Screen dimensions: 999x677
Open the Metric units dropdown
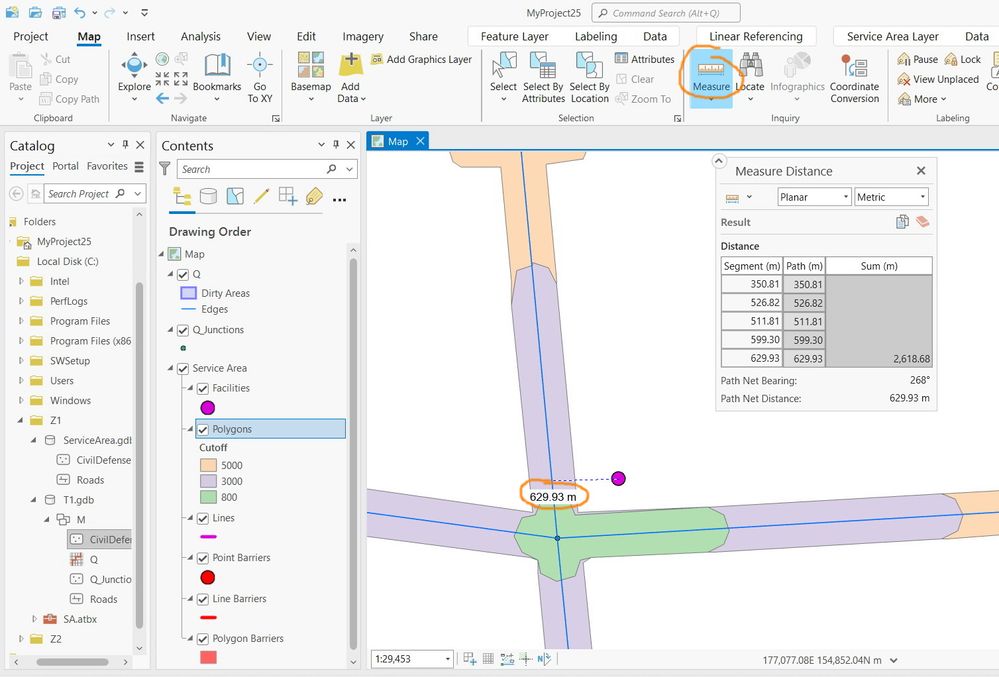(x=891, y=197)
